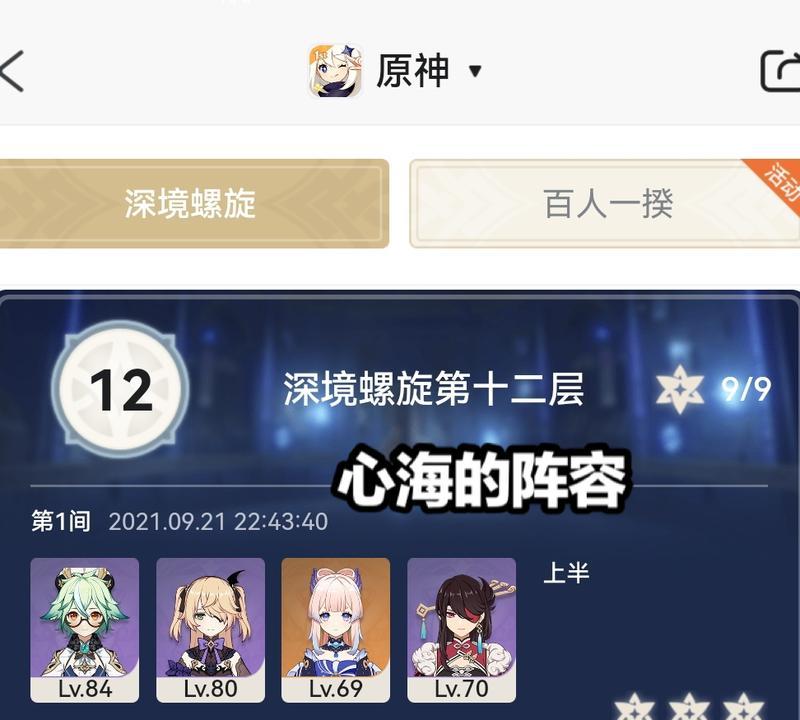Expand the 原神 game selector dropdown arrow

(475, 71)
